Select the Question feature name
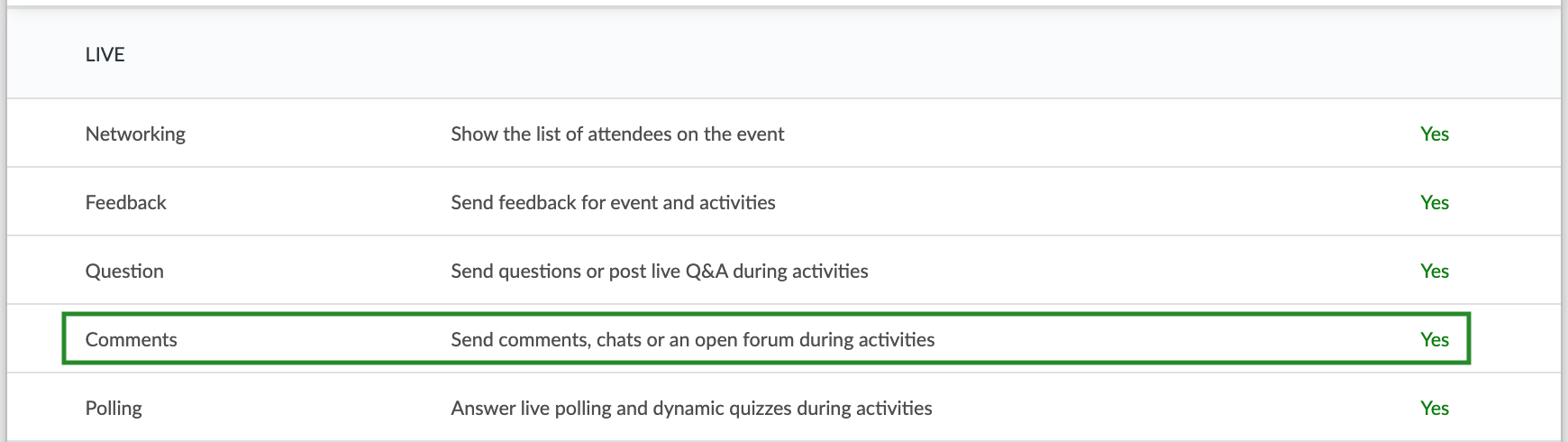The width and height of the screenshot is (1568, 442). (124, 271)
